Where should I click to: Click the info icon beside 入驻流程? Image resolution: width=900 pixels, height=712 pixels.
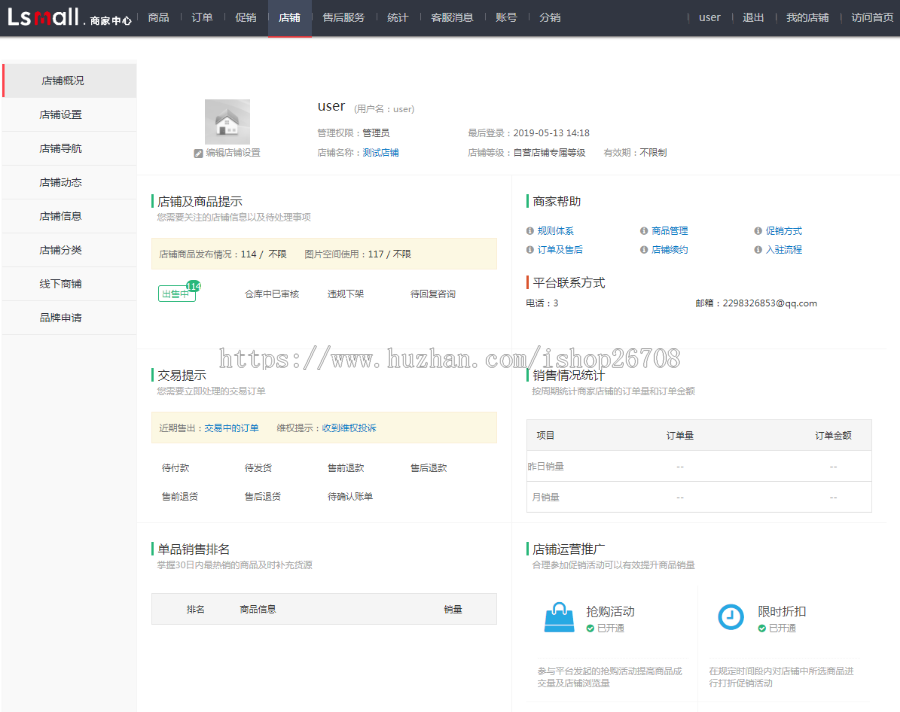tap(758, 250)
